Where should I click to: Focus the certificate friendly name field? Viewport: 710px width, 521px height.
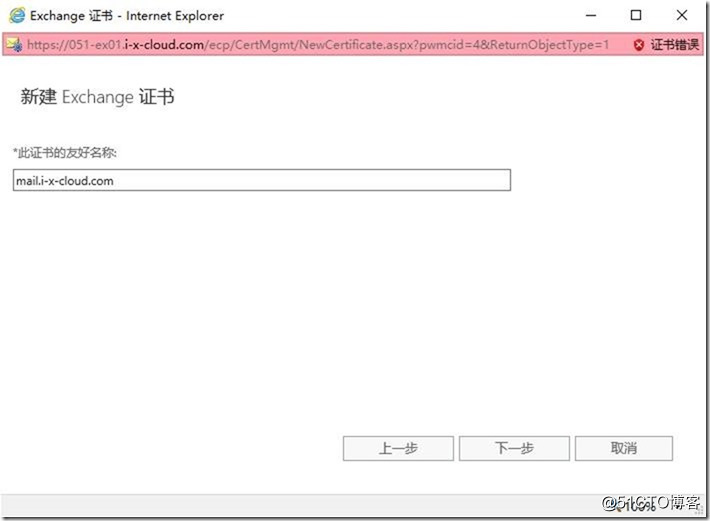[262, 180]
